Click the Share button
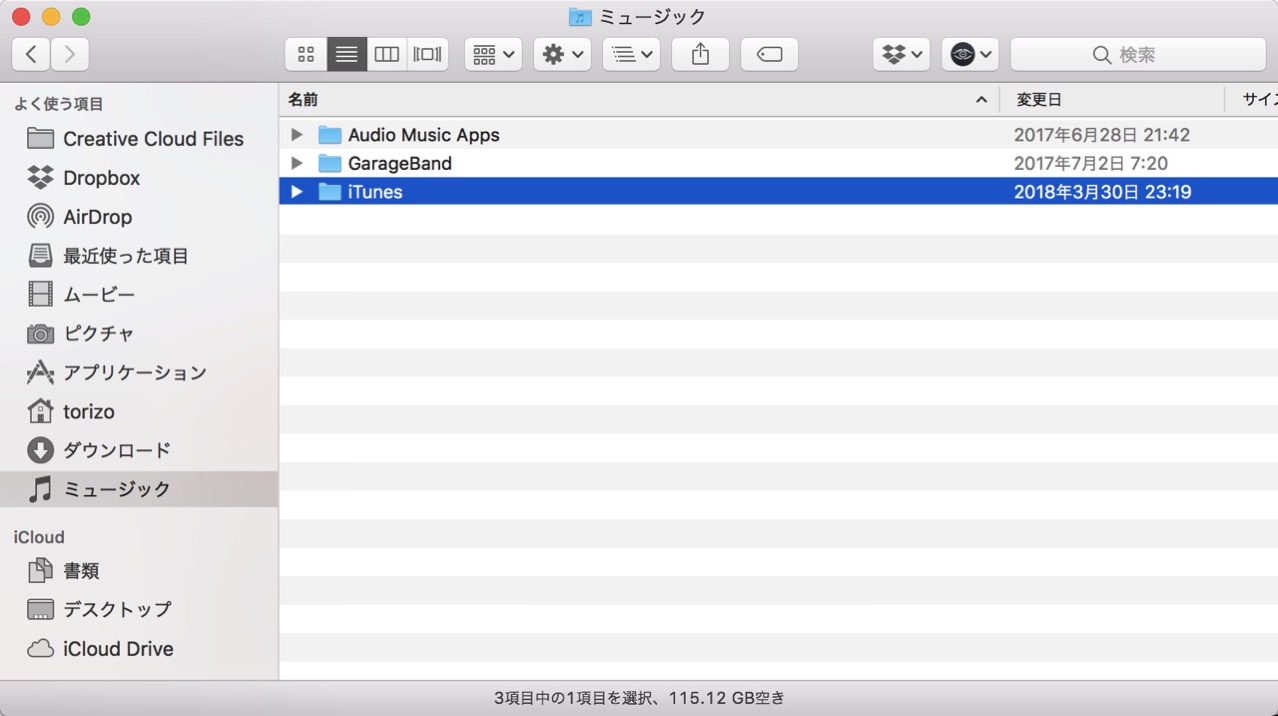Image resolution: width=1278 pixels, height=716 pixels. click(x=700, y=54)
